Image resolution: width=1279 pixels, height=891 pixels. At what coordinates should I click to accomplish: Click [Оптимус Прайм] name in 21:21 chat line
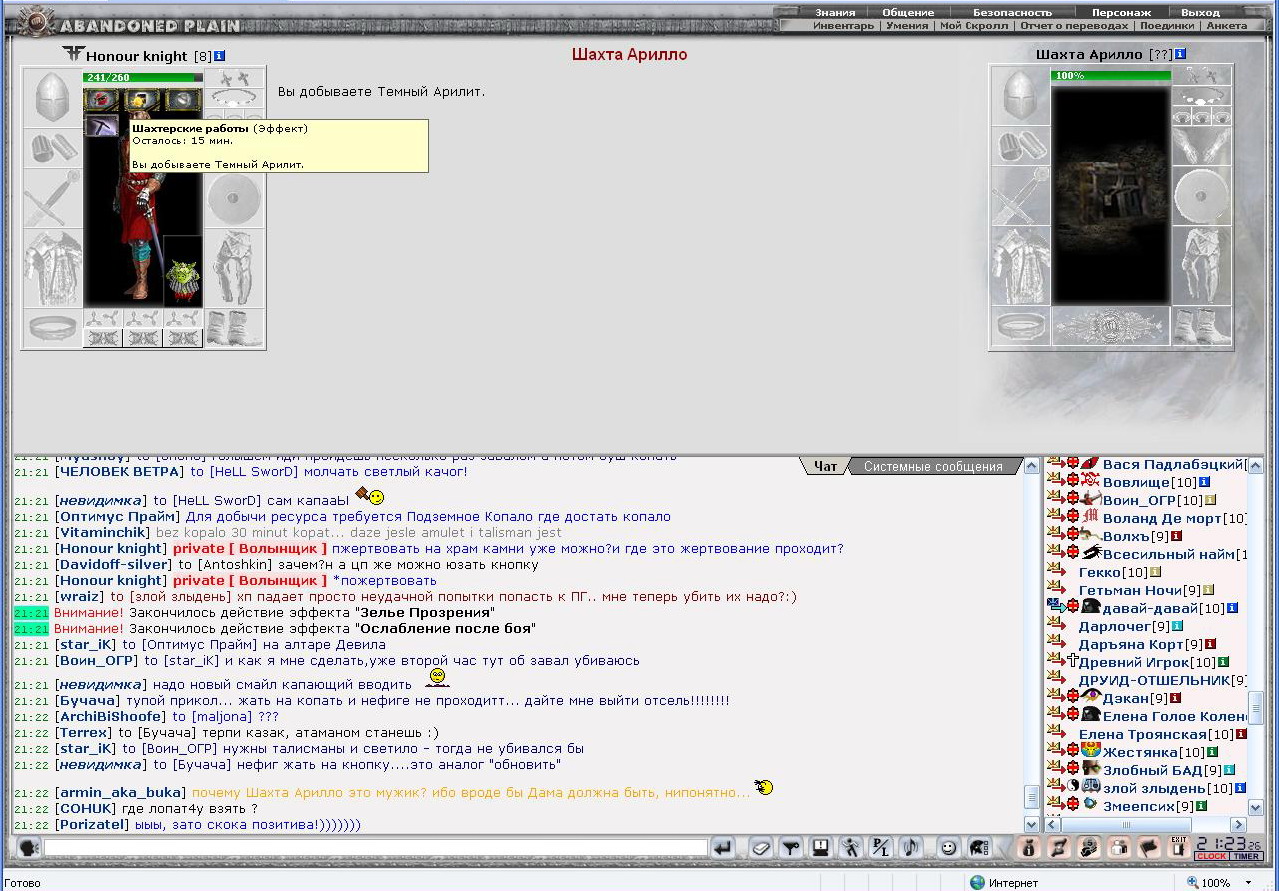(x=118, y=516)
